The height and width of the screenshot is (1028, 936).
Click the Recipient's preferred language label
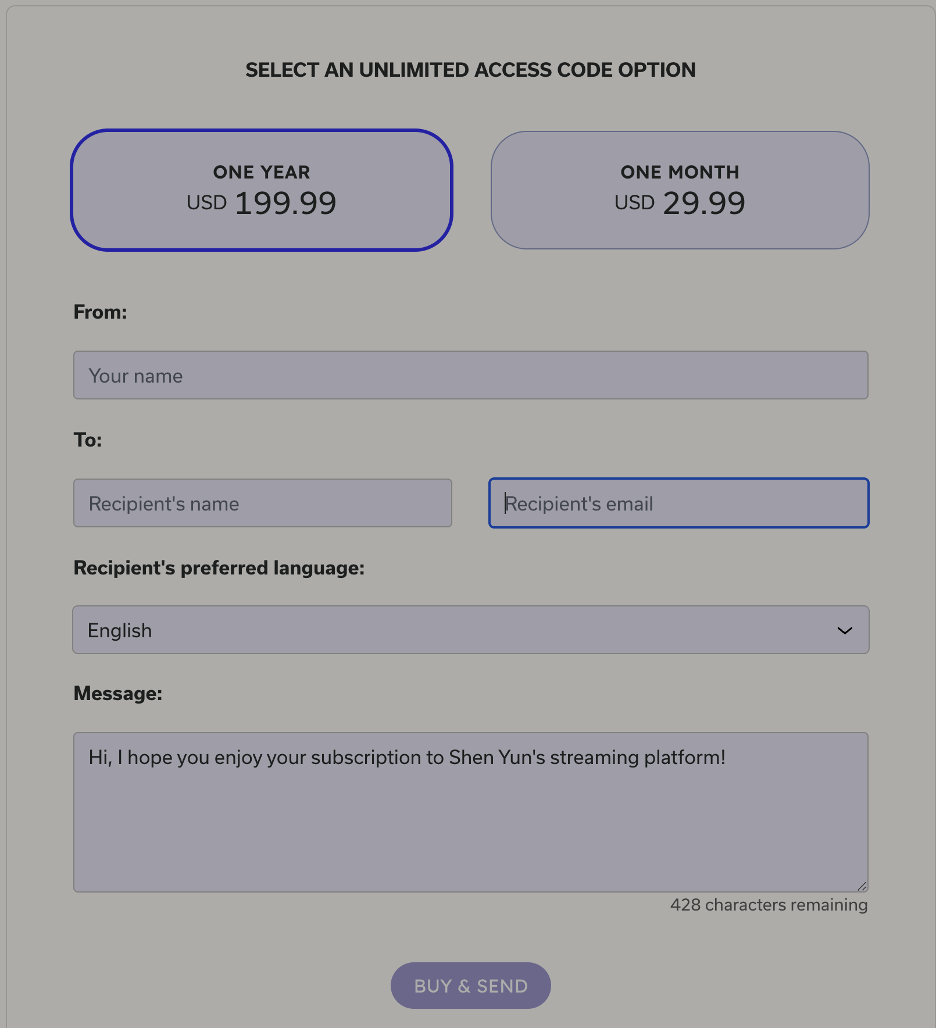(219, 568)
